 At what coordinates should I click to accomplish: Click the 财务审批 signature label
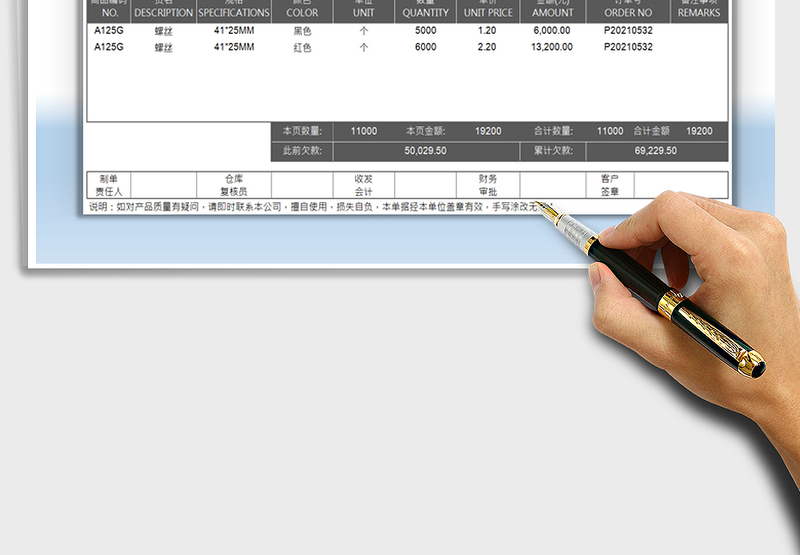[488, 185]
